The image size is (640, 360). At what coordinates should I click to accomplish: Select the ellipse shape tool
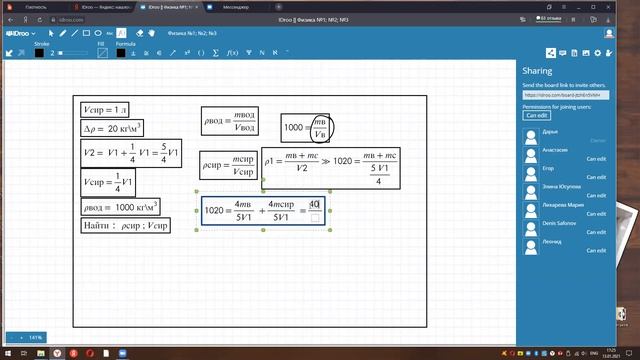coord(98,33)
